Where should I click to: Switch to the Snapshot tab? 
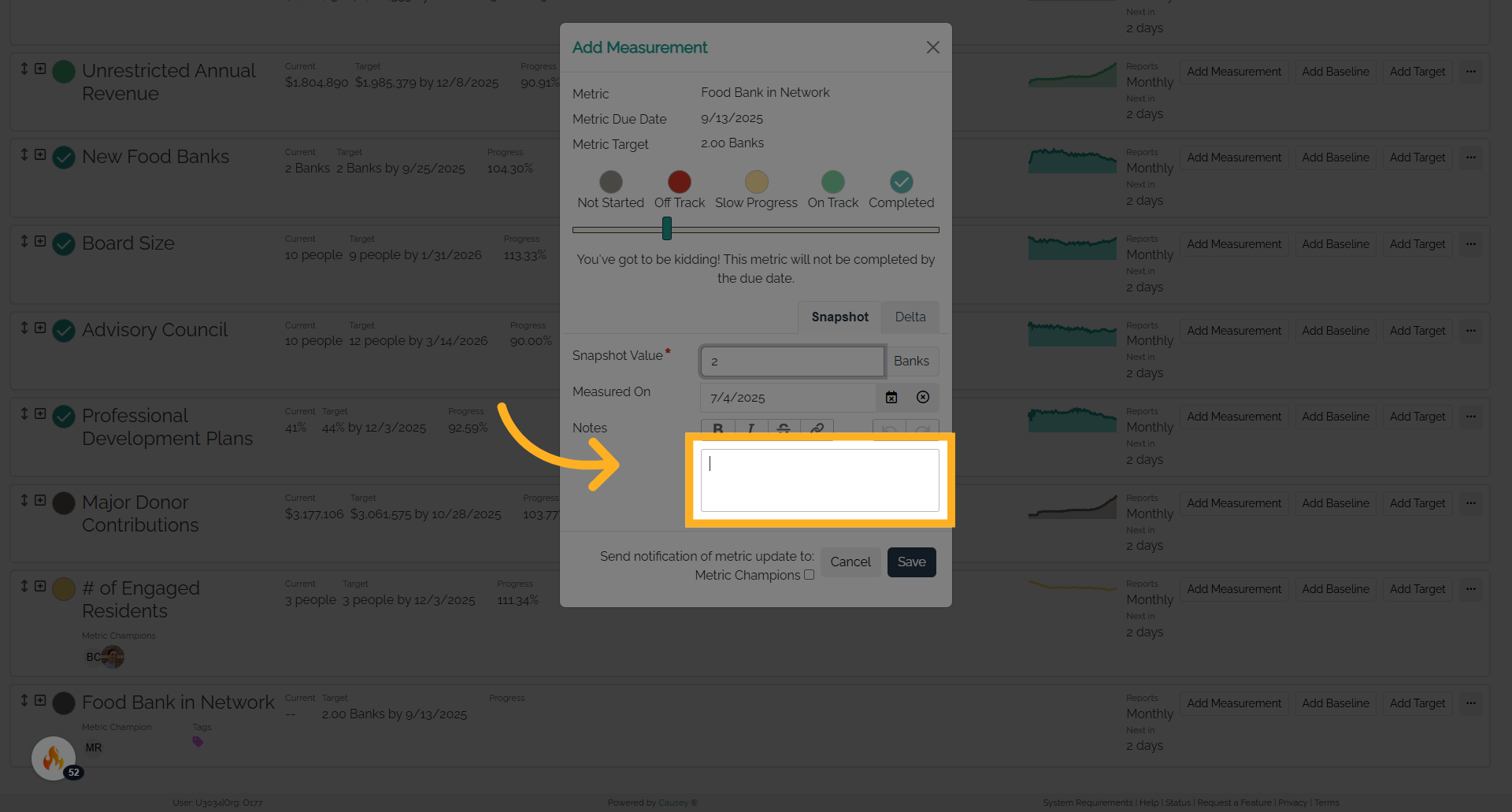(839, 317)
